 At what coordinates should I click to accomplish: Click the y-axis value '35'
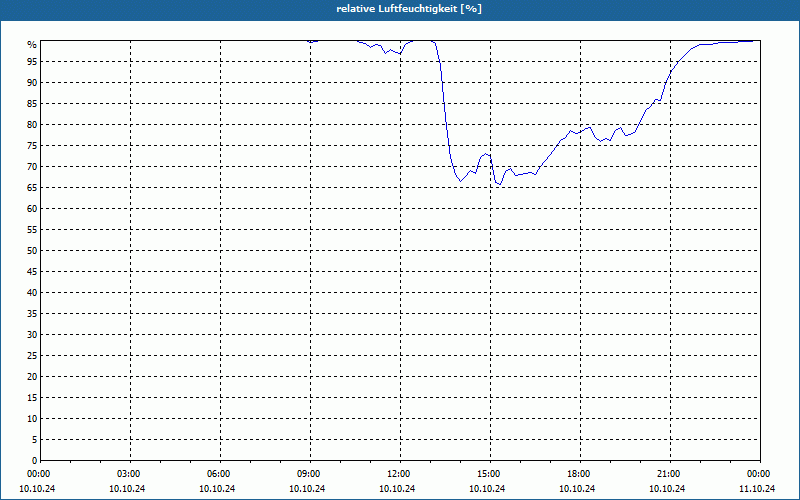click(32, 314)
